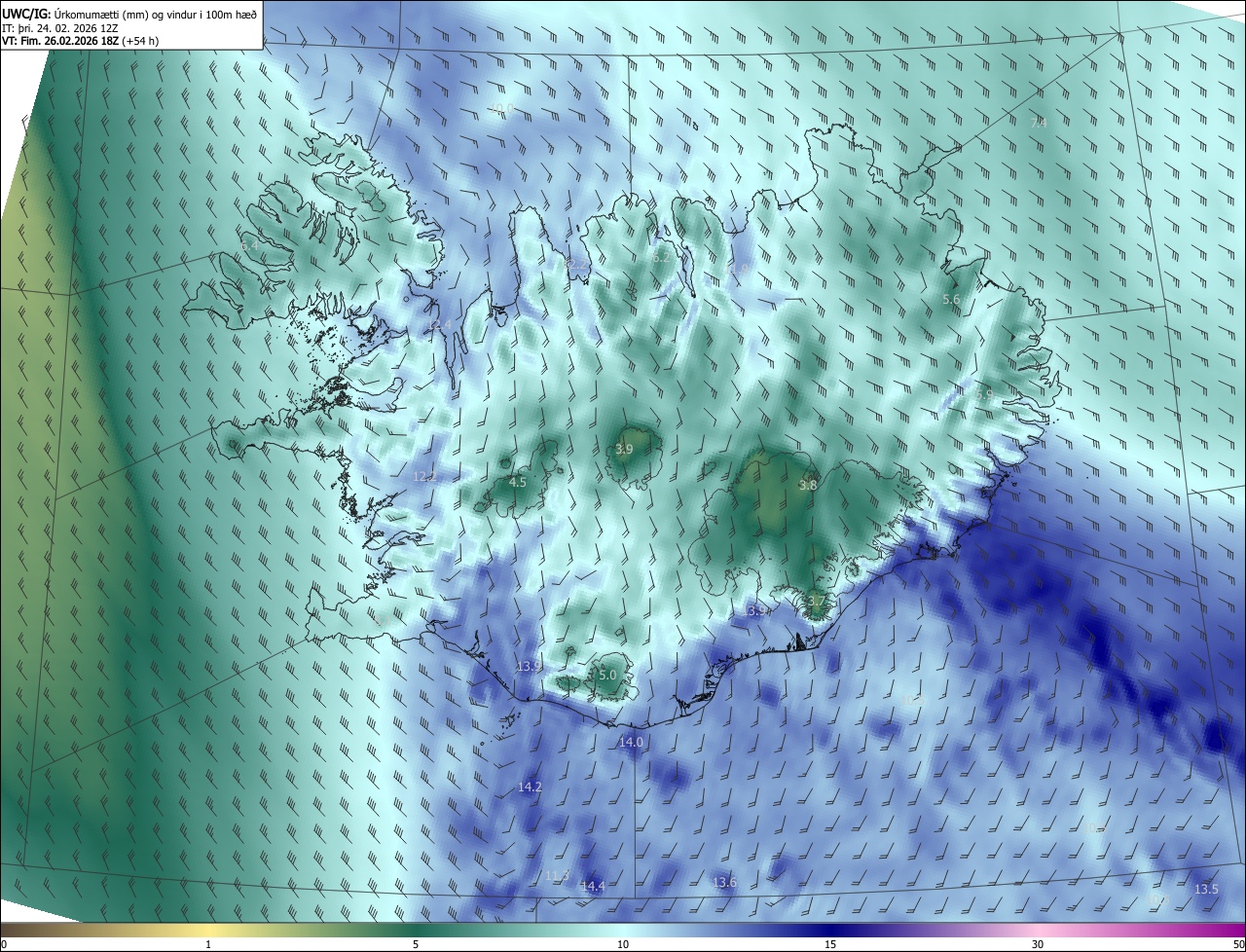Click the 12.4 value on the map
Image resolution: width=1246 pixels, height=952 pixels.
442,325
